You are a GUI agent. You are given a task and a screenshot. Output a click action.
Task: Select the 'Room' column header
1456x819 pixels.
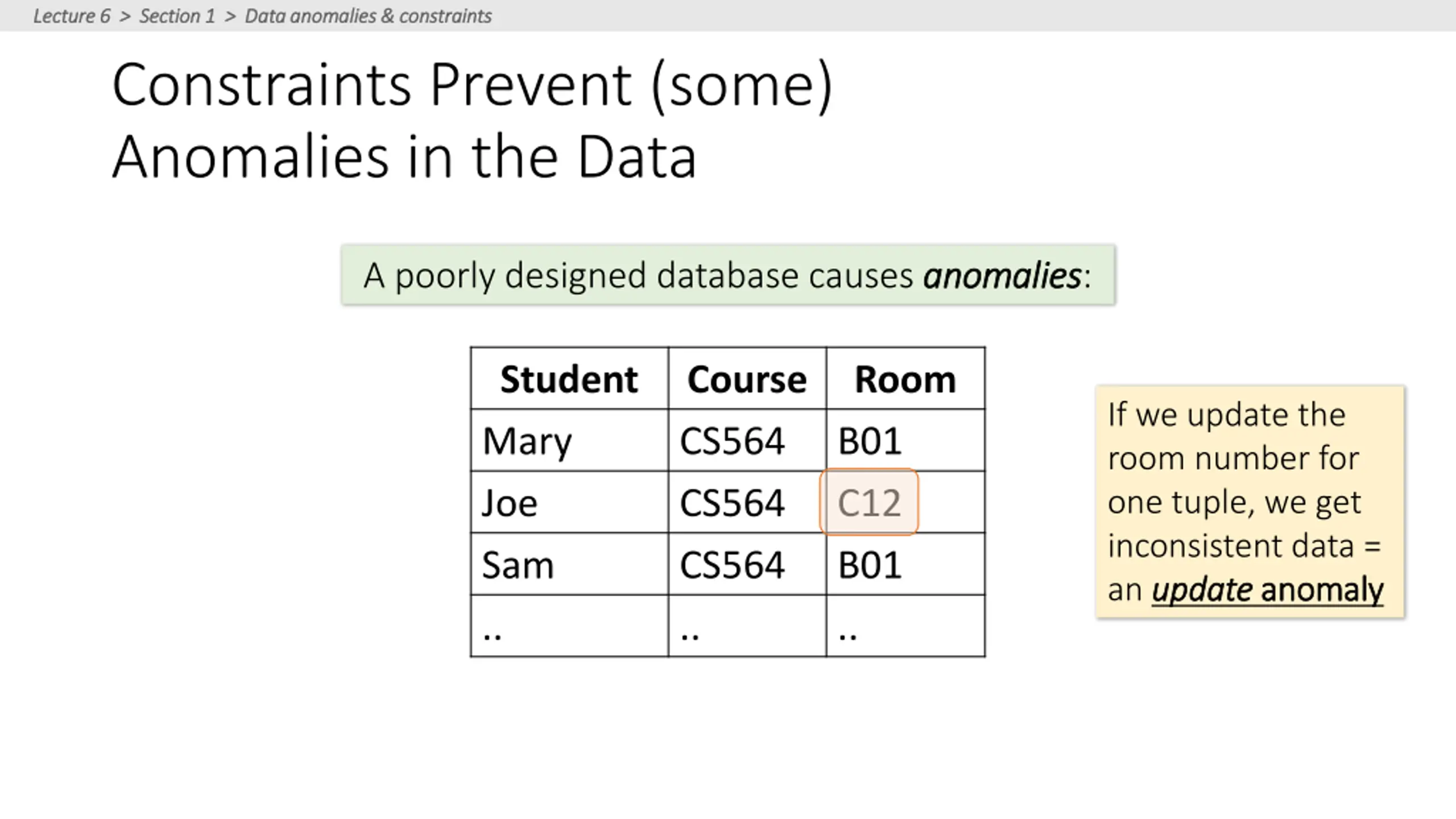point(905,379)
